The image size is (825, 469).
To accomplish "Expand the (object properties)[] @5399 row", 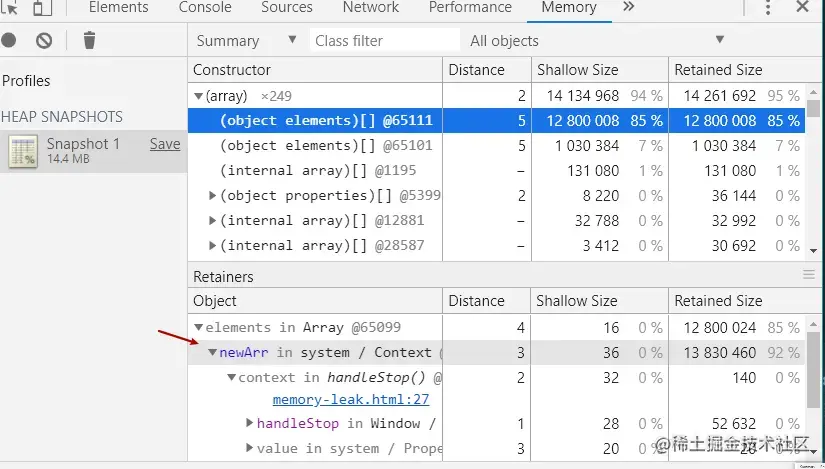I will [213, 196].
